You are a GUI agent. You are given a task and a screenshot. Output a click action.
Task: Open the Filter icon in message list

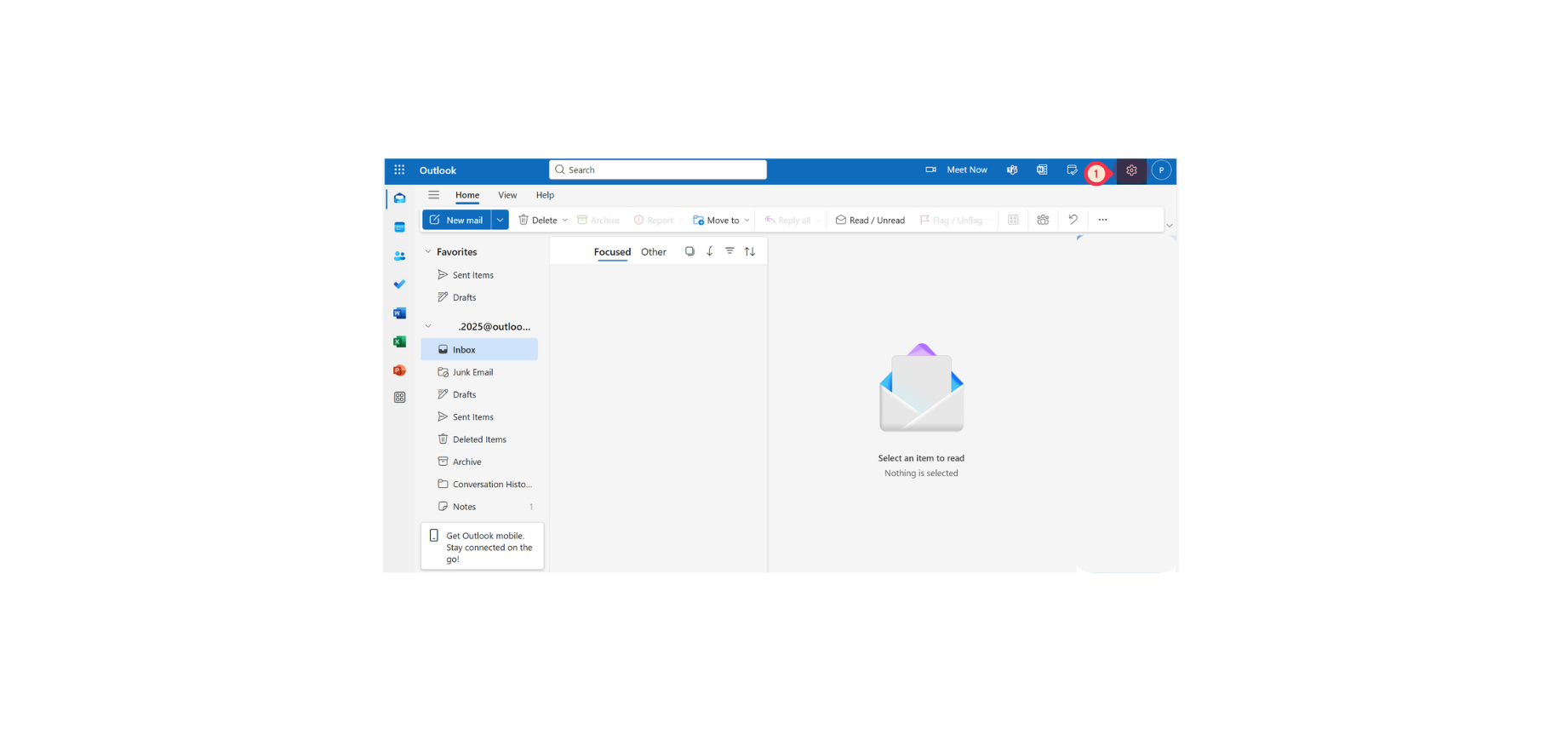tap(730, 251)
